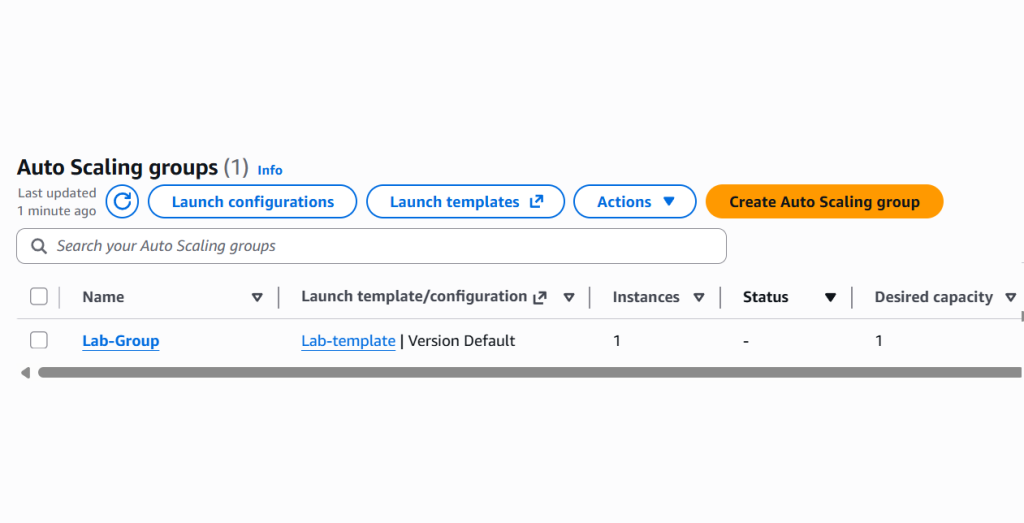Open the Info link beside heading

(x=270, y=170)
